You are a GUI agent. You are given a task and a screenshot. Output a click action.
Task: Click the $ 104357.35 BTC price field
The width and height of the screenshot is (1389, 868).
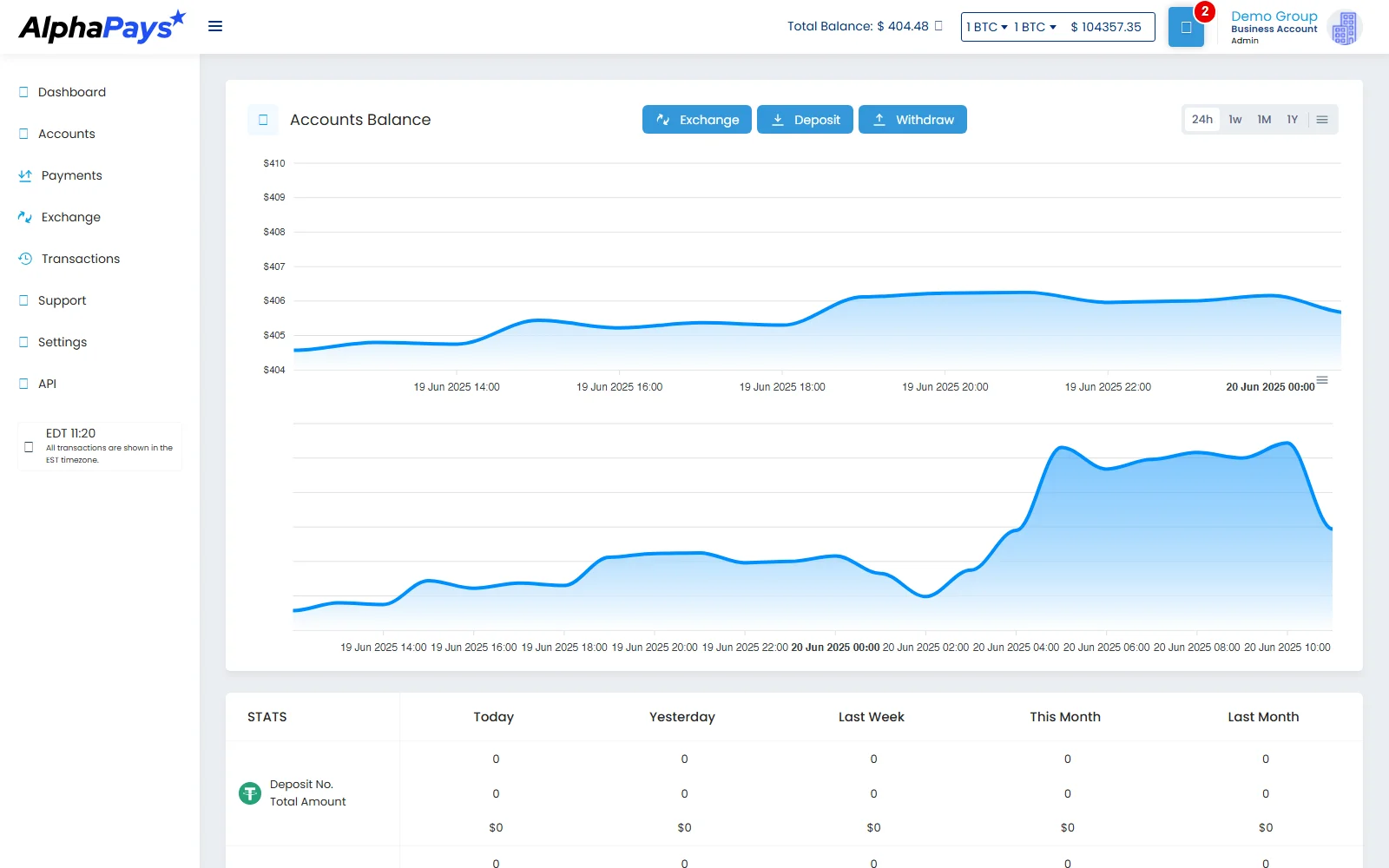pos(1106,27)
